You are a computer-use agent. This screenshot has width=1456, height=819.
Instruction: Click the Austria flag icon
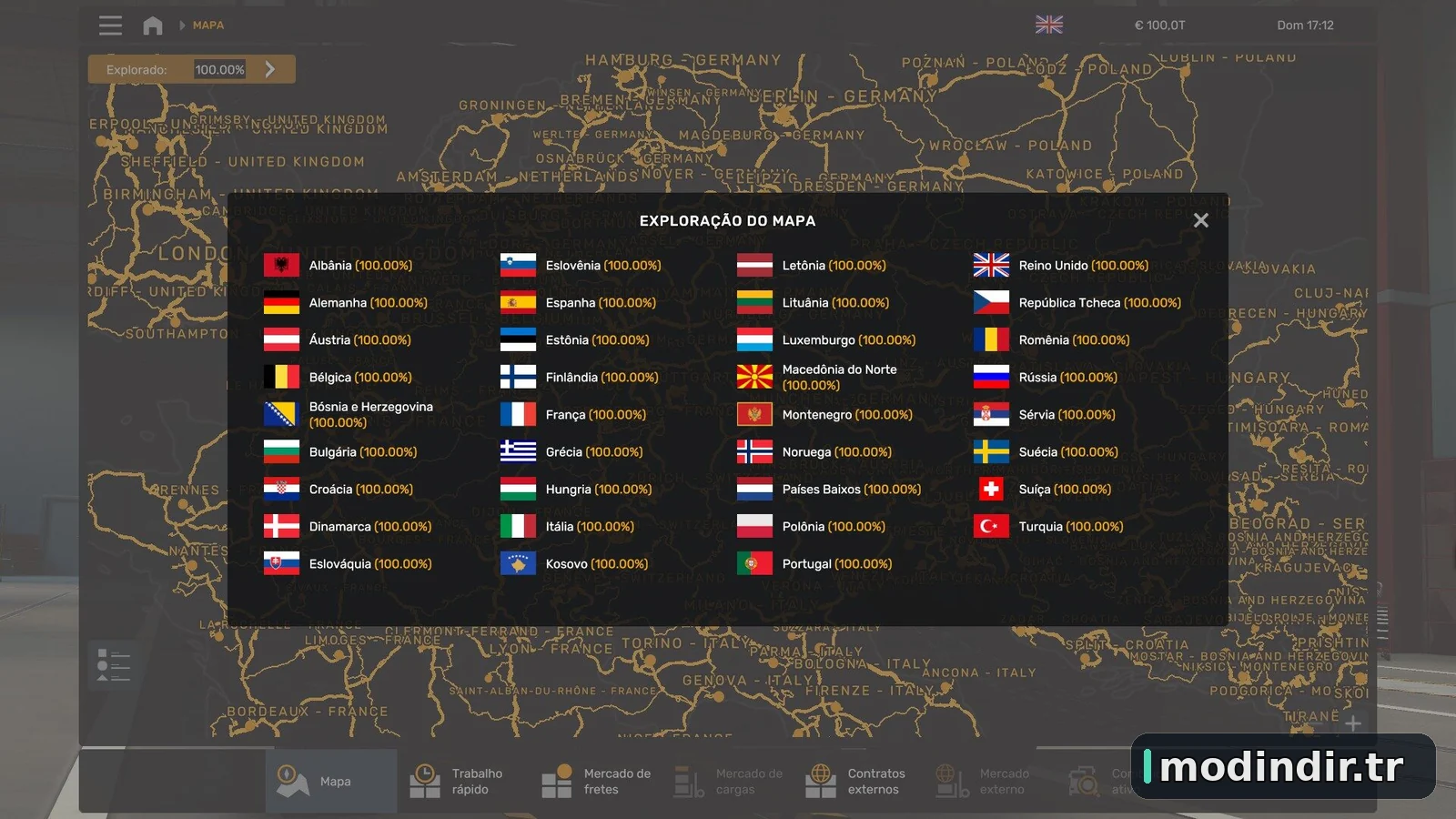[281, 339]
